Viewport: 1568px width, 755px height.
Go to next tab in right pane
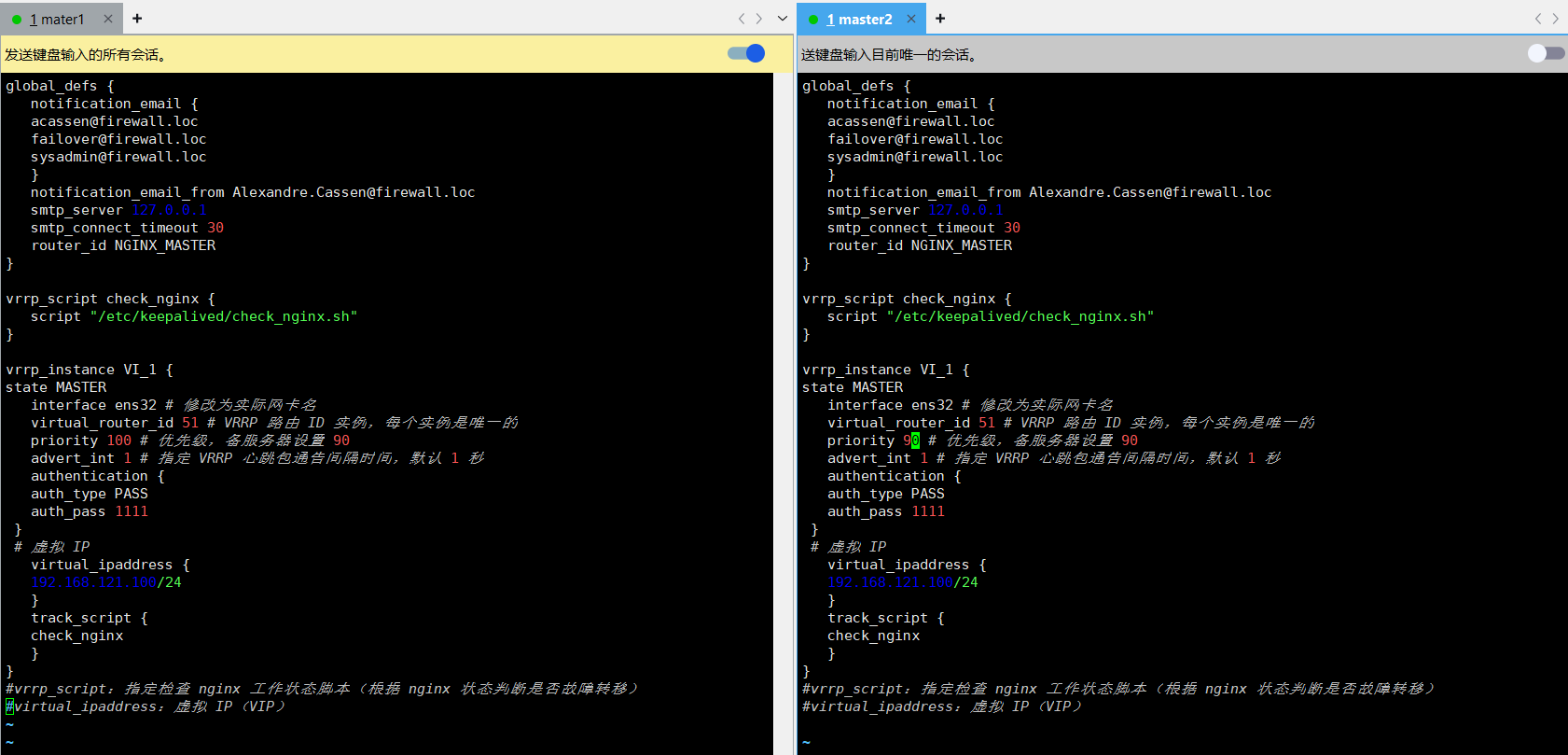(x=1555, y=19)
